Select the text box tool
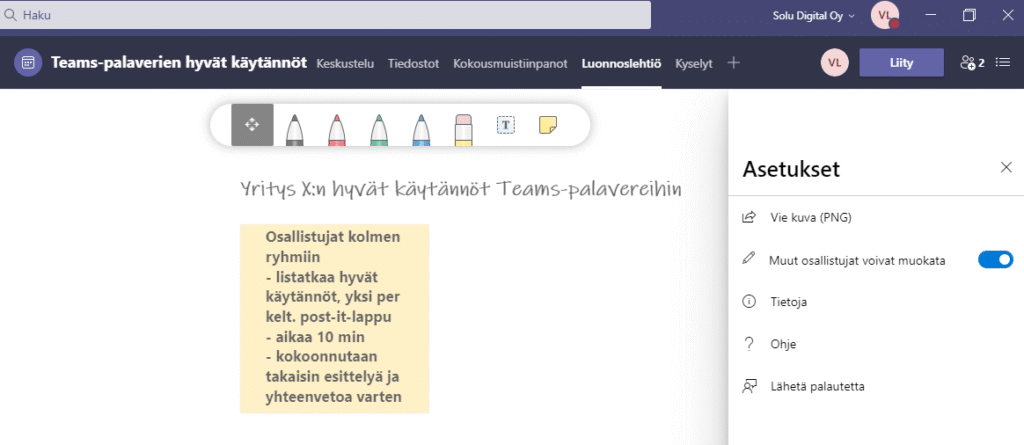 506,125
